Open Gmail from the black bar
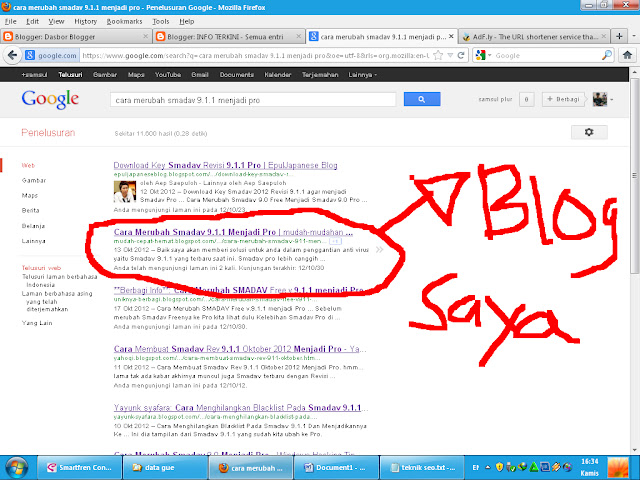 (x=200, y=75)
